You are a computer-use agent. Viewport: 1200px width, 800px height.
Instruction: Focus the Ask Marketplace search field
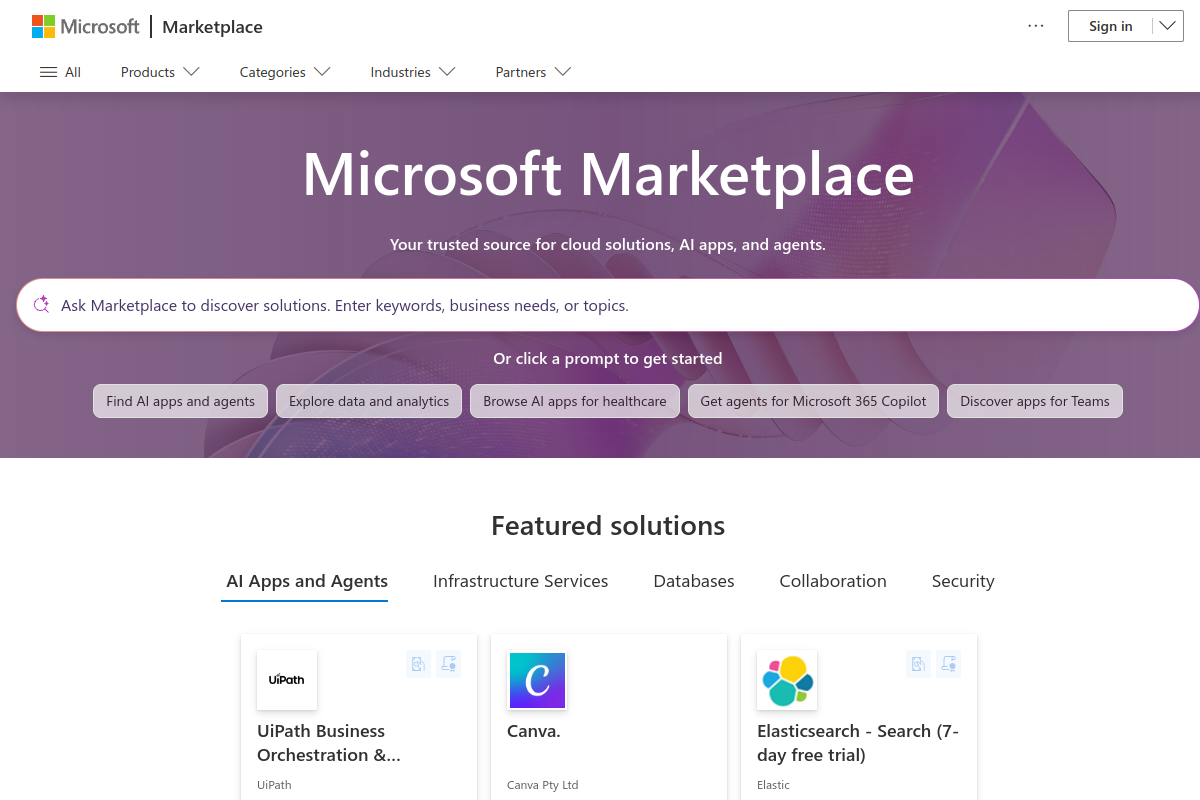click(607, 305)
